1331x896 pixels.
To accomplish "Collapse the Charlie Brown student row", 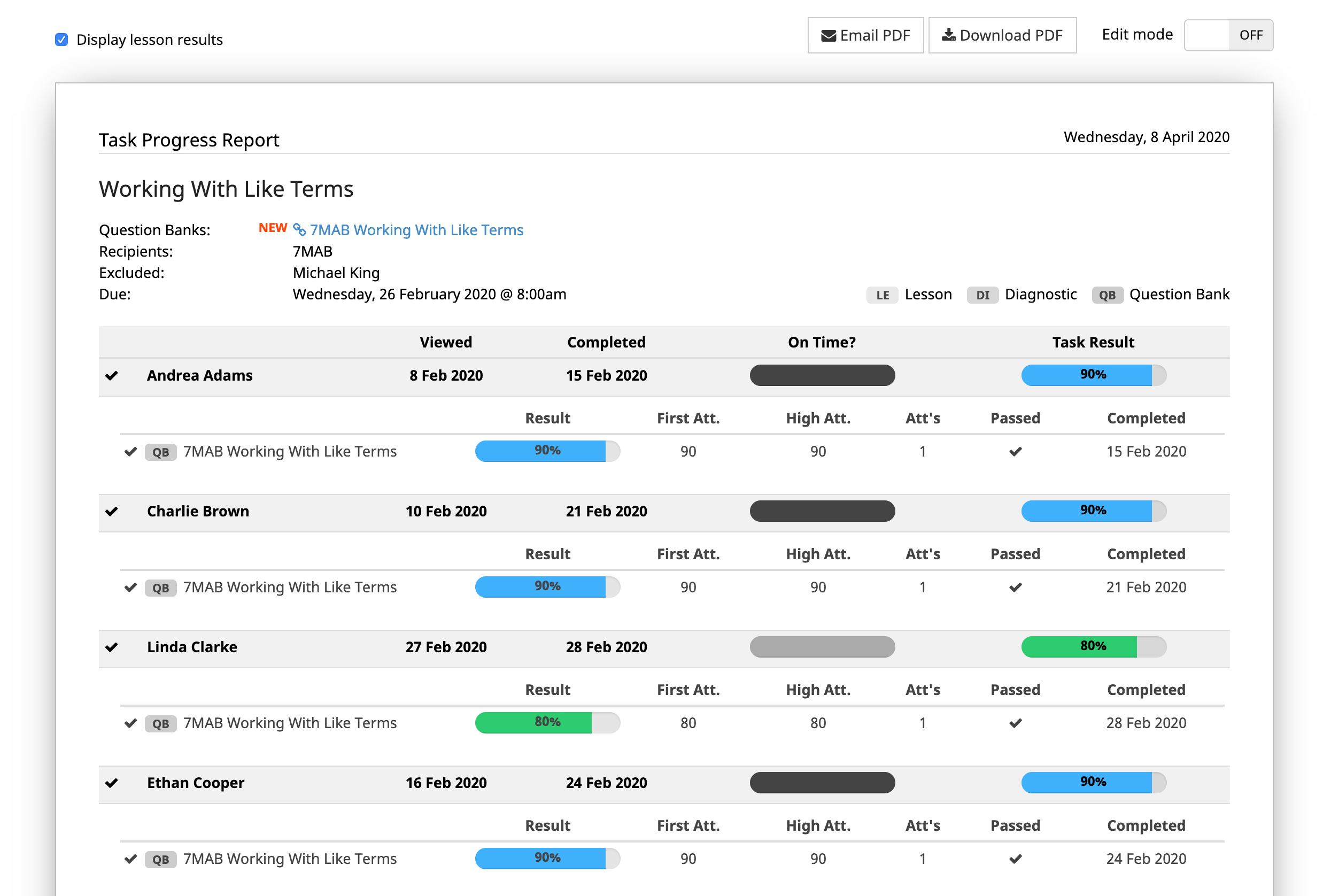I will point(198,512).
